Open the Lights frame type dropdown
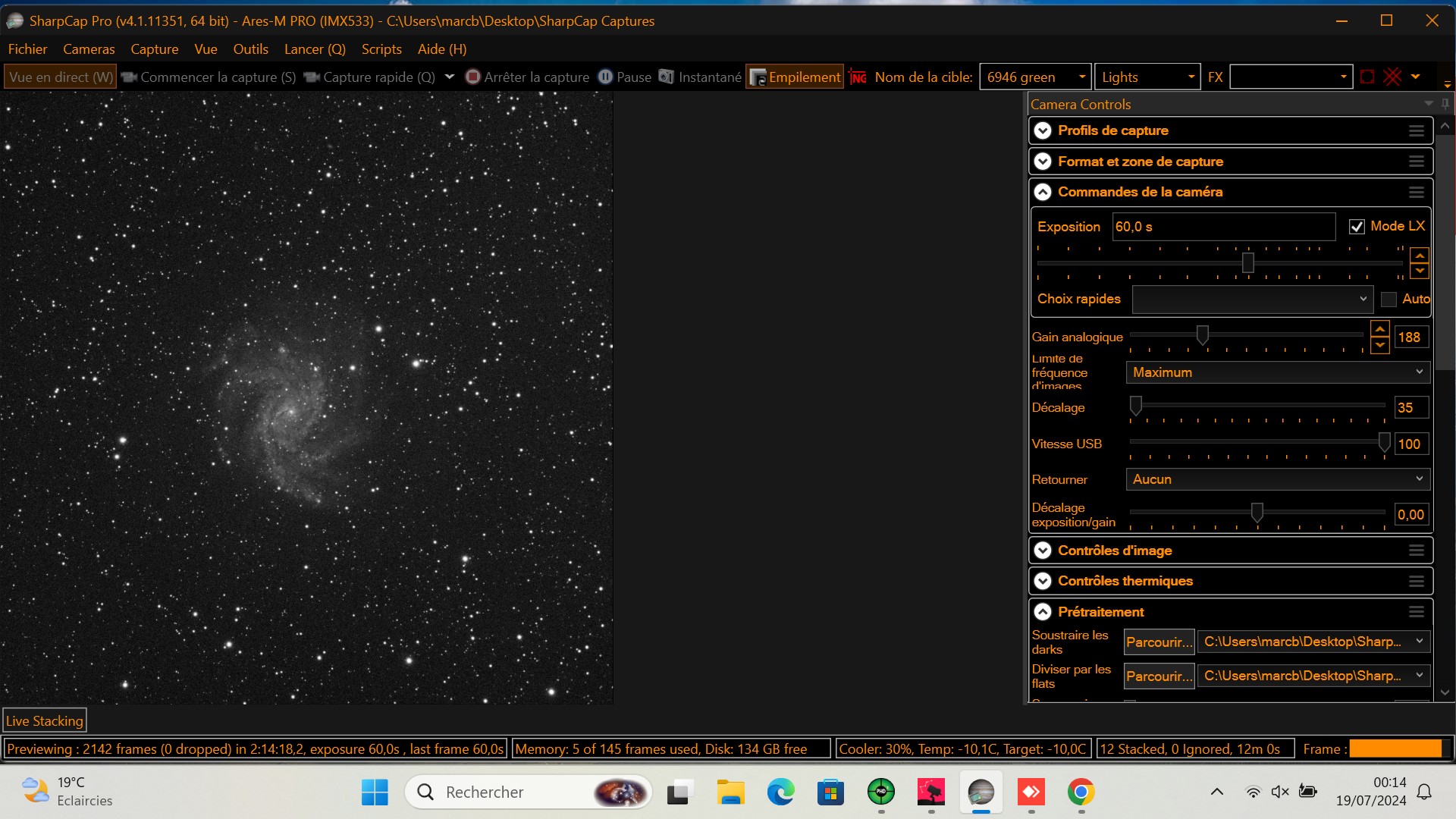 tap(1147, 77)
